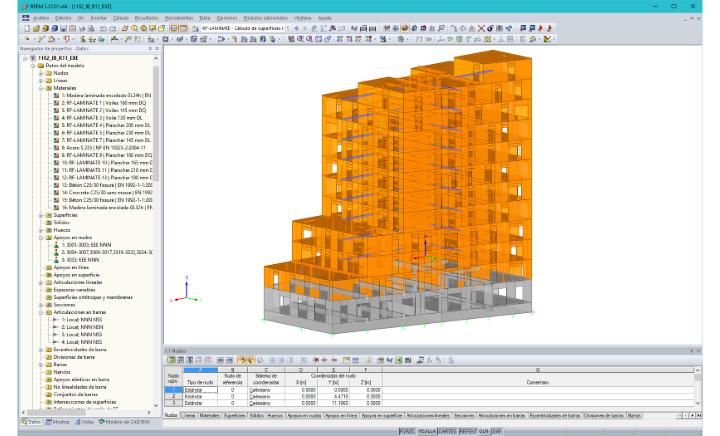Collapse the 1102_IB_R11_EXE root node
The width and height of the screenshot is (720, 436).
25,58
